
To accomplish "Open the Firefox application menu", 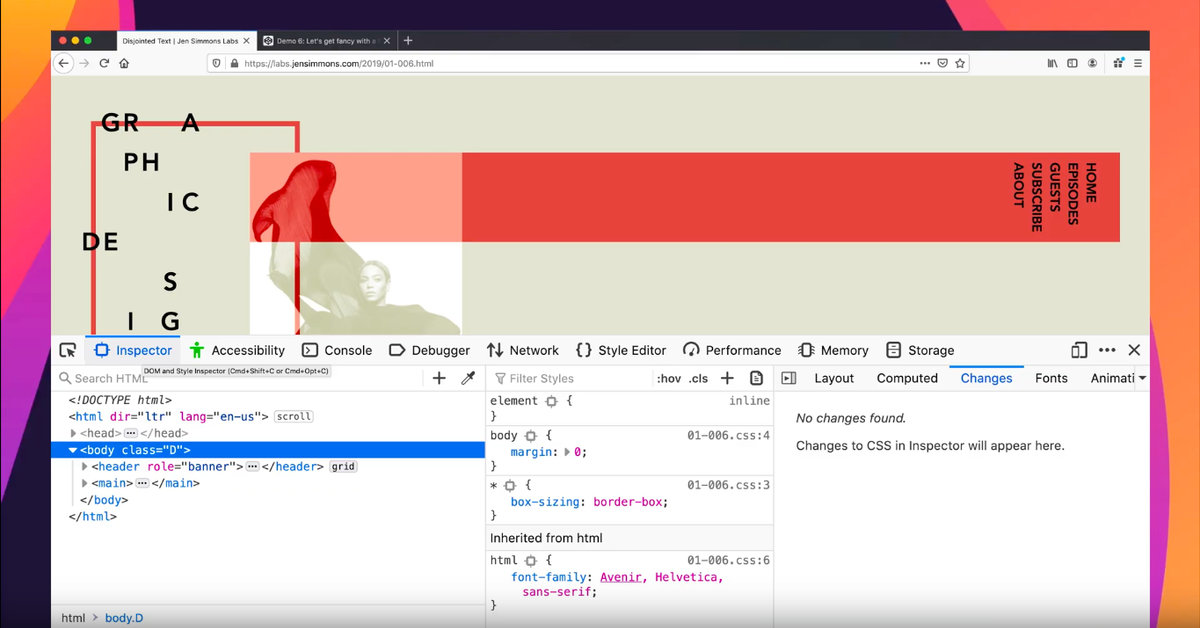I will 1139,62.
